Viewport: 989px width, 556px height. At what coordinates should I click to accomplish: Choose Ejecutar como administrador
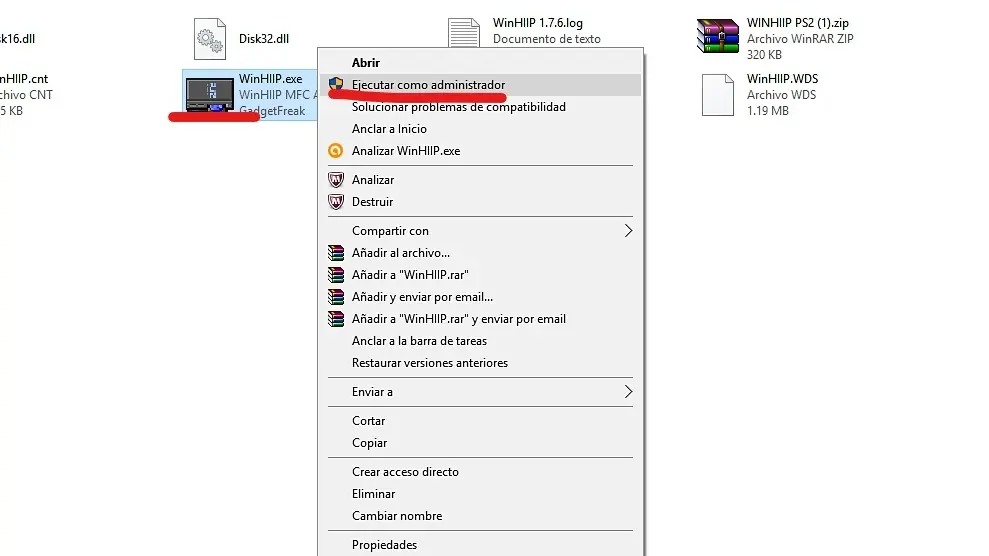point(481,84)
